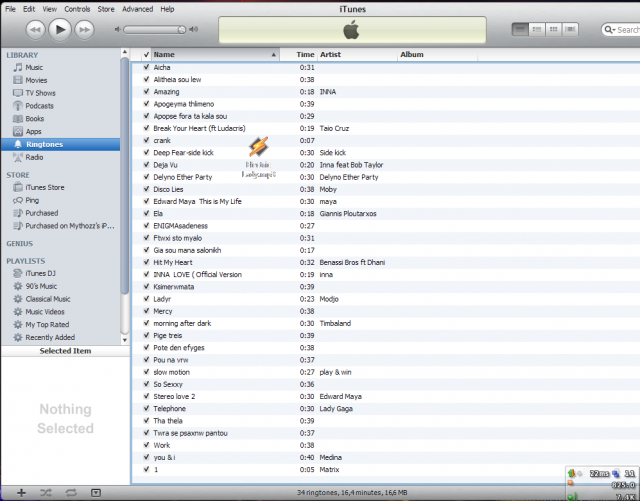Screen dimensions: 640x501
Task: Select Music in the Library
Action: (61, 67)
